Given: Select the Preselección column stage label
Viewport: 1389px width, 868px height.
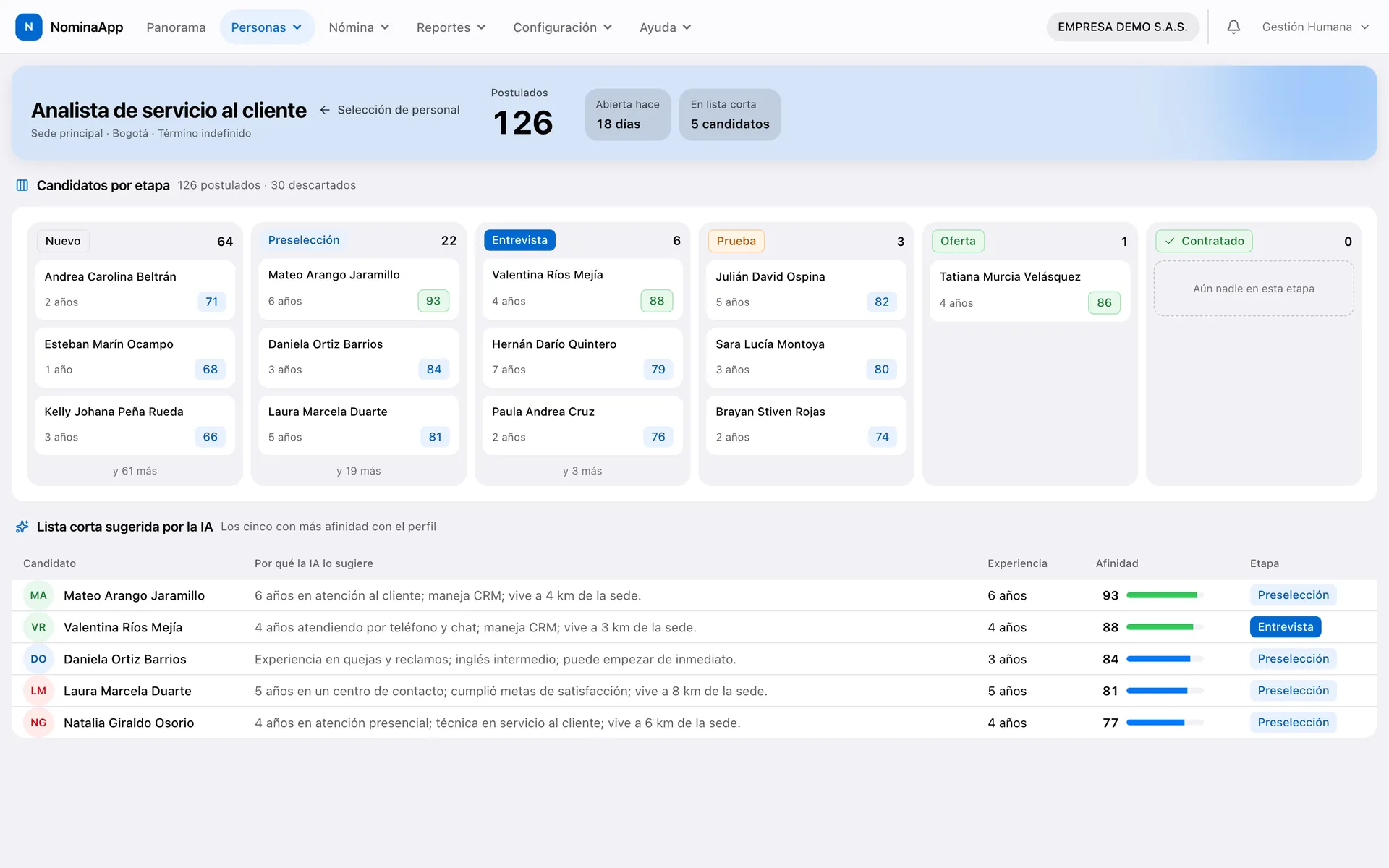Looking at the screenshot, I should coord(304,240).
